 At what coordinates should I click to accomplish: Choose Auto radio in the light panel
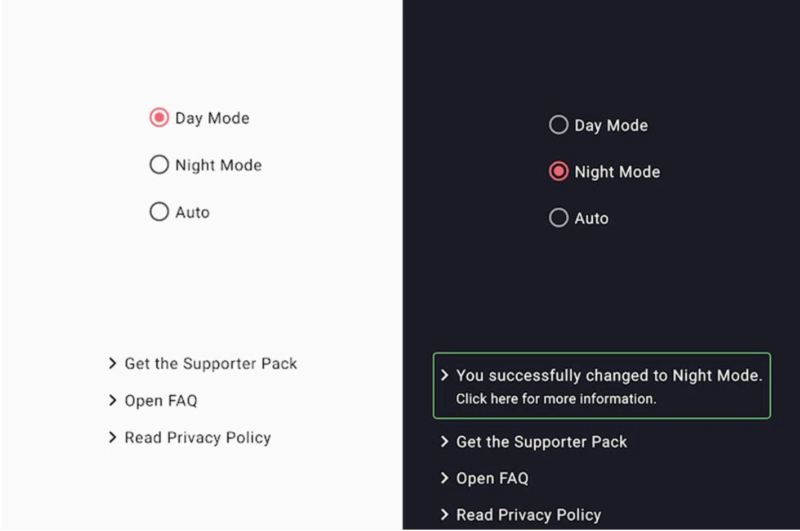coord(158,212)
